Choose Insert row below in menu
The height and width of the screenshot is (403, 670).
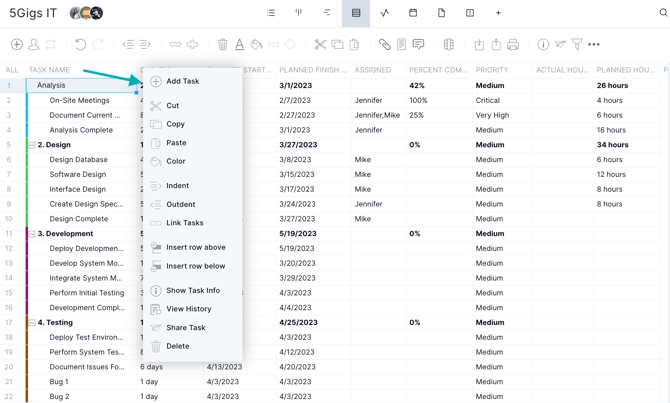(192, 266)
